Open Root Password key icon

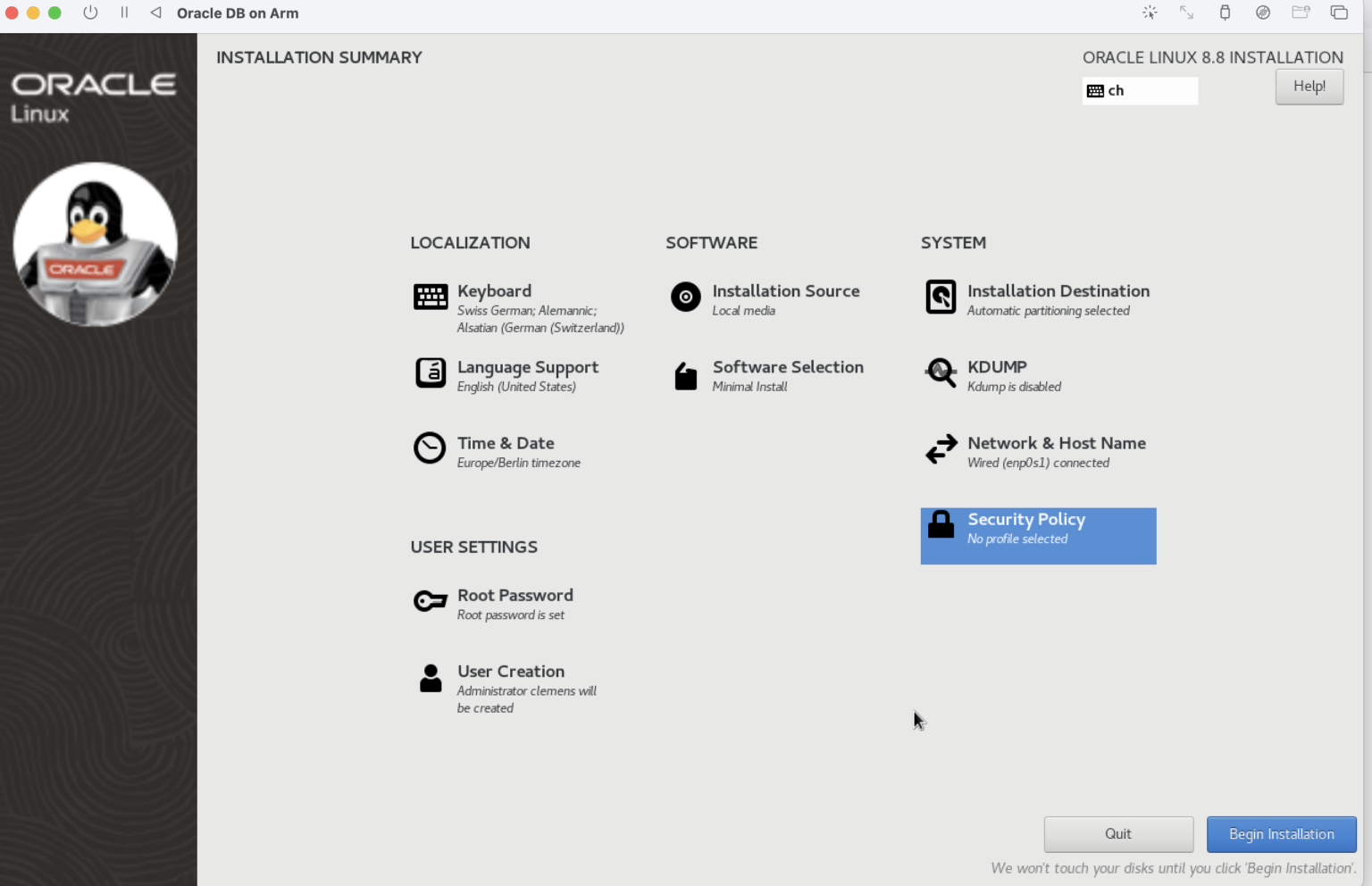(x=430, y=601)
